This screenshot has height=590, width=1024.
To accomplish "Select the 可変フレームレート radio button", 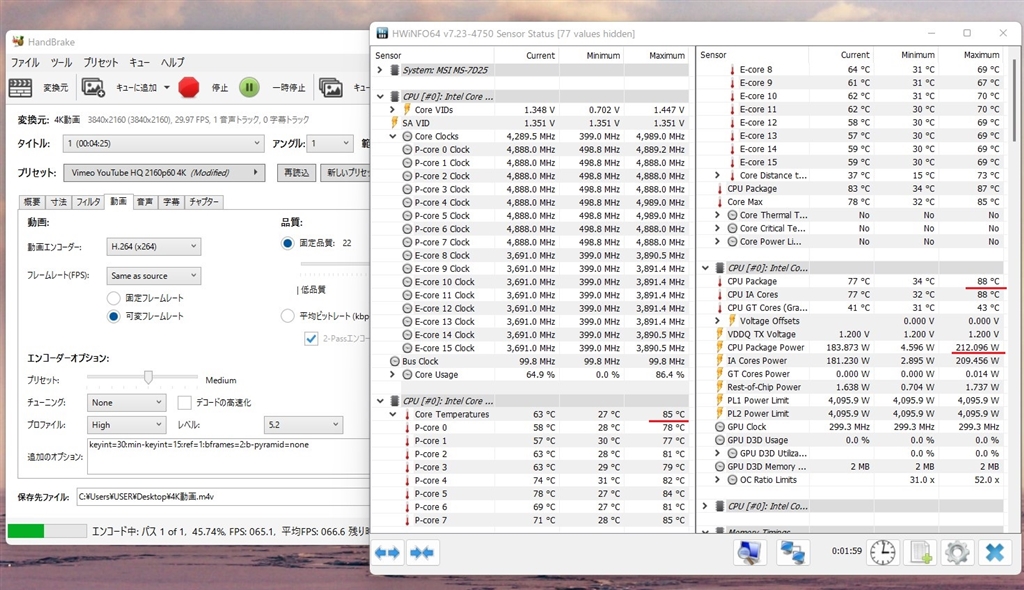I will (114, 316).
